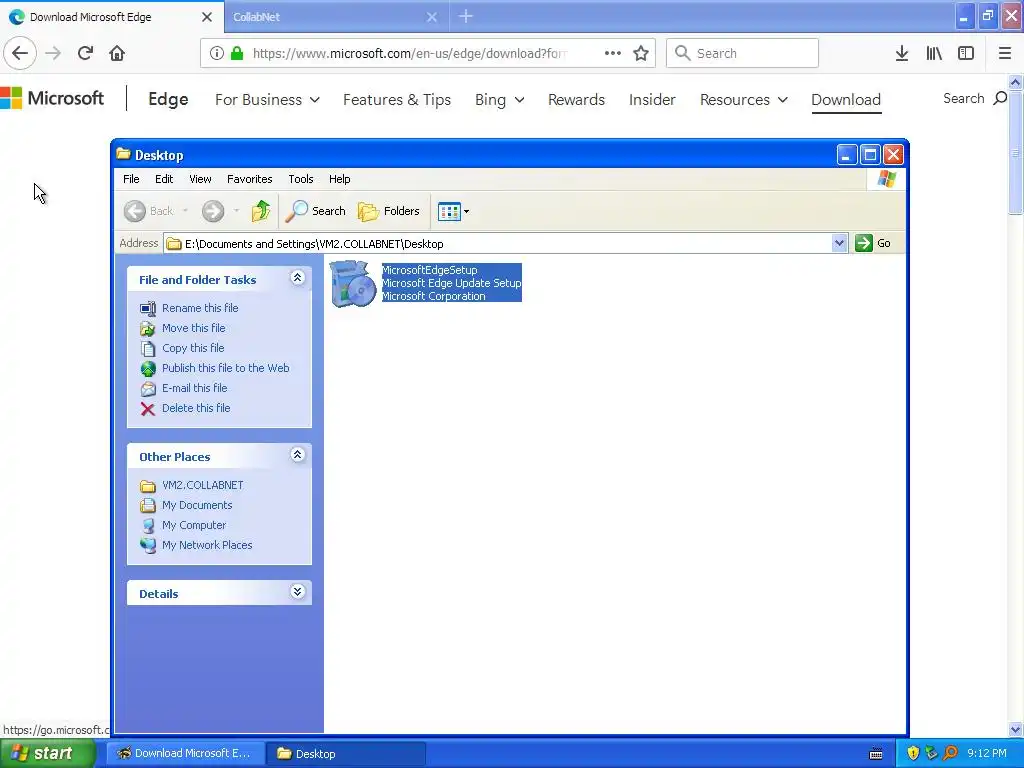Open My Documents in Other Places
This screenshot has width=1024, height=768.
coord(197,505)
